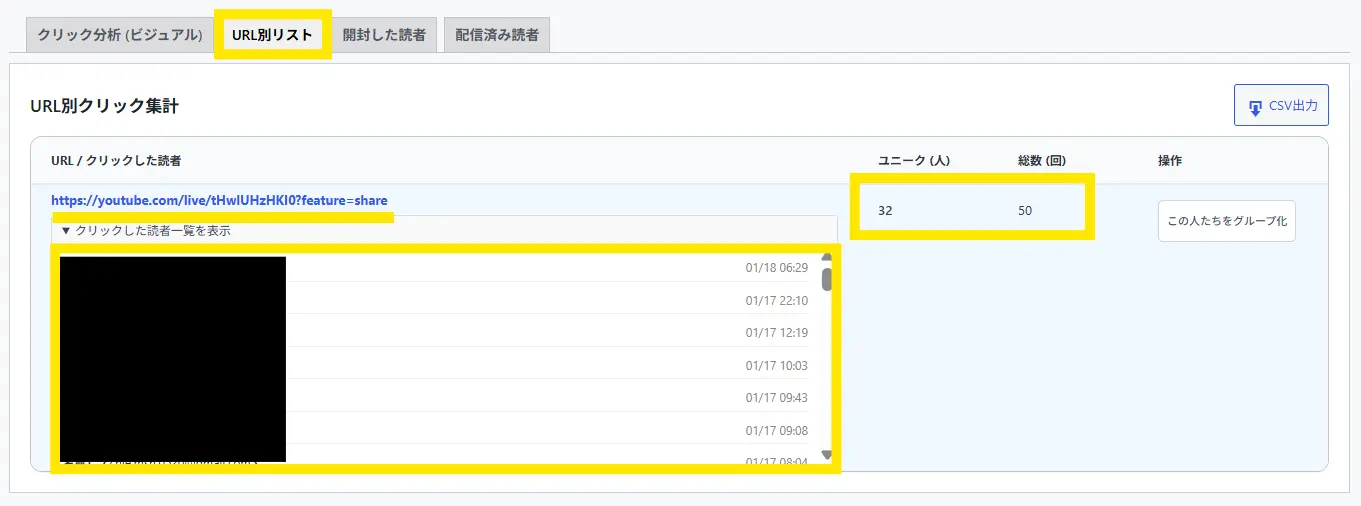Click the reader list scrollbar up arrow
This screenshot has width=1361, height=506.
[827, 257]
